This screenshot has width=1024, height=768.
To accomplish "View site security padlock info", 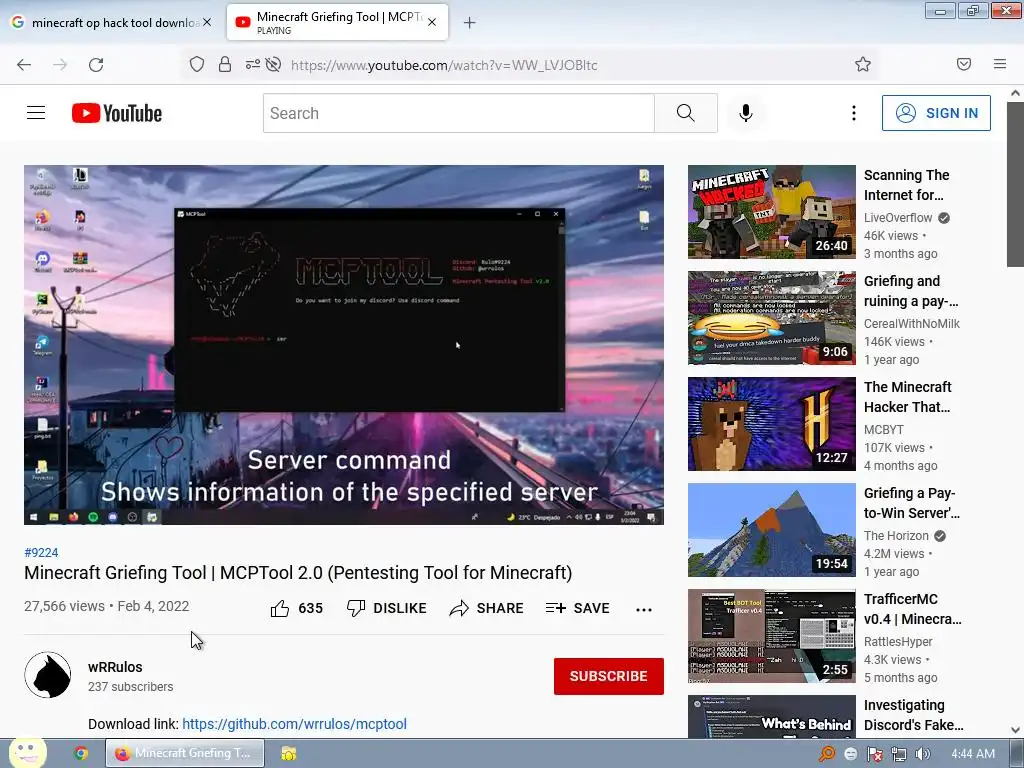I will (x=225, y=64).
